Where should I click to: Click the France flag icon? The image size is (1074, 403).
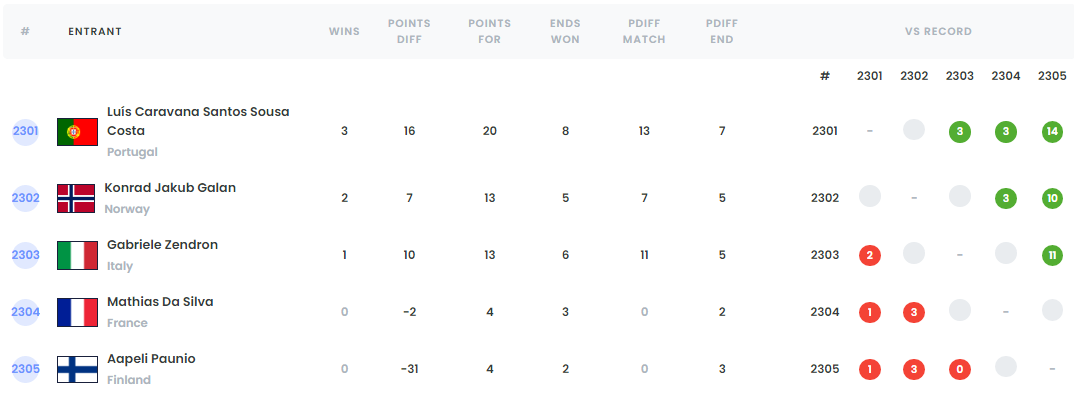pos(77,312)
